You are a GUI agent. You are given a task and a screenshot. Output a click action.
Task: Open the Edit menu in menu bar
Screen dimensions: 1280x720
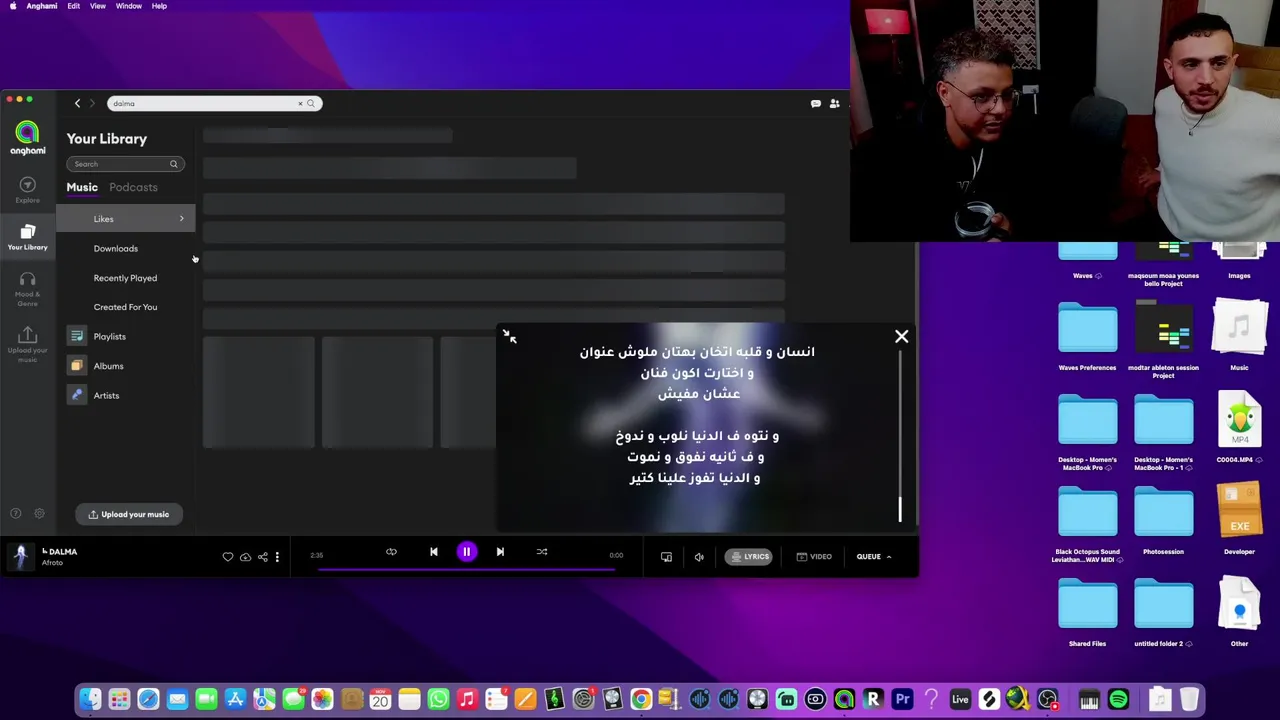pyautogui.click(x=74, y=6)
